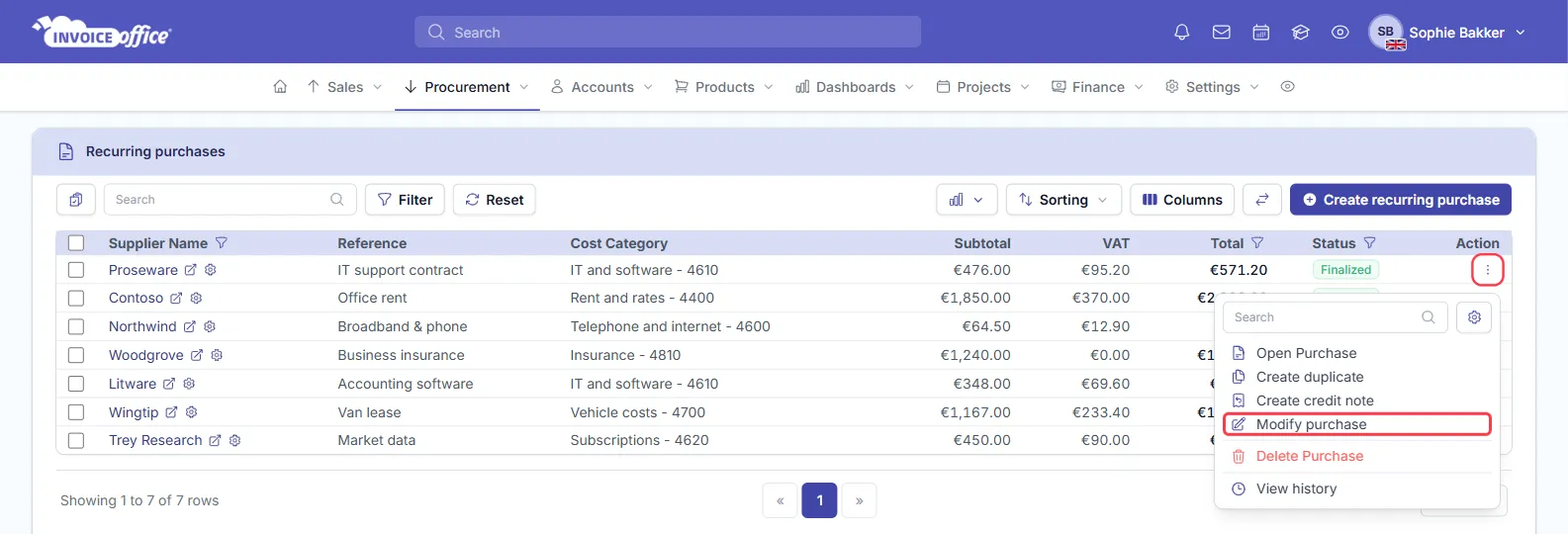Image resolution: width=1568 pixels, height=534 pixels.
Task: Click the Reset button
Action: 495,200
